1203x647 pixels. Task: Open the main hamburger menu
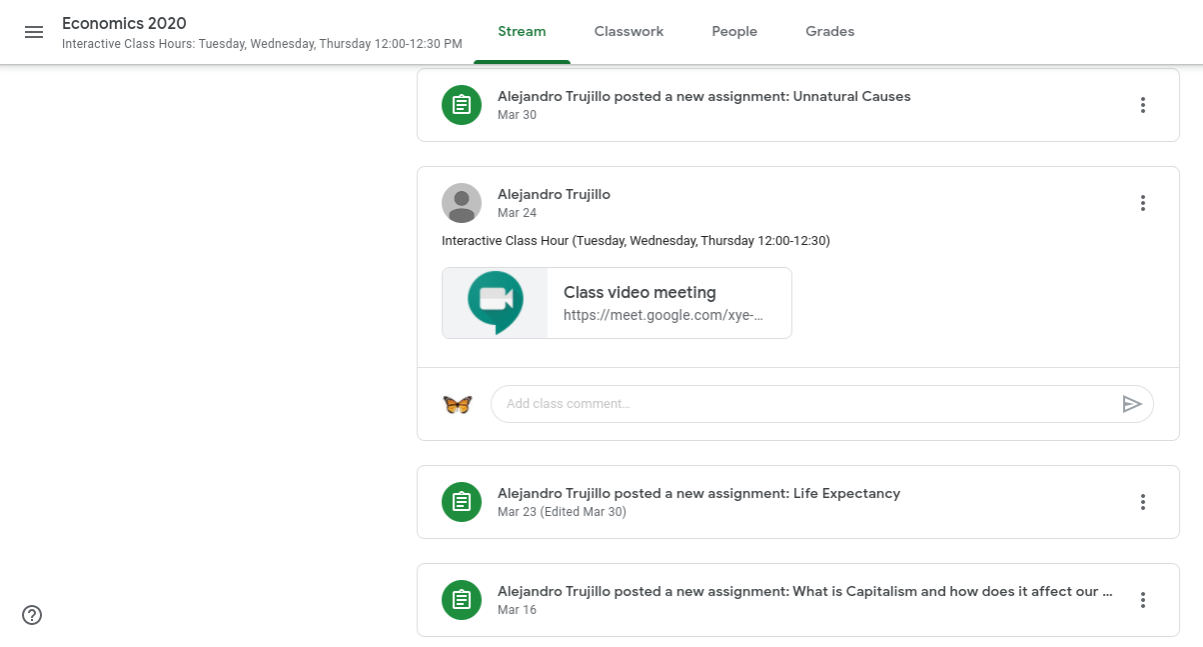34,32
